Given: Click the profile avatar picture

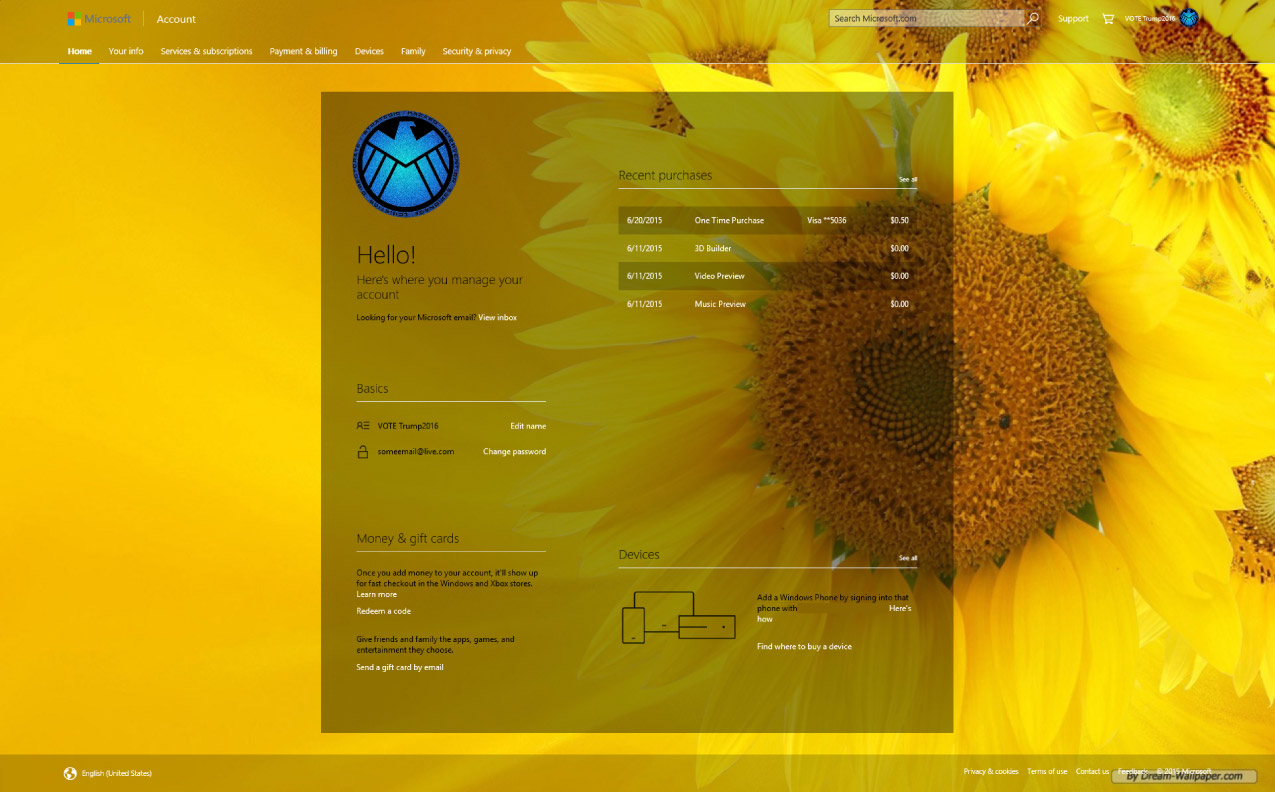Looking at the screenshot, I should [x=1188, y=17].
